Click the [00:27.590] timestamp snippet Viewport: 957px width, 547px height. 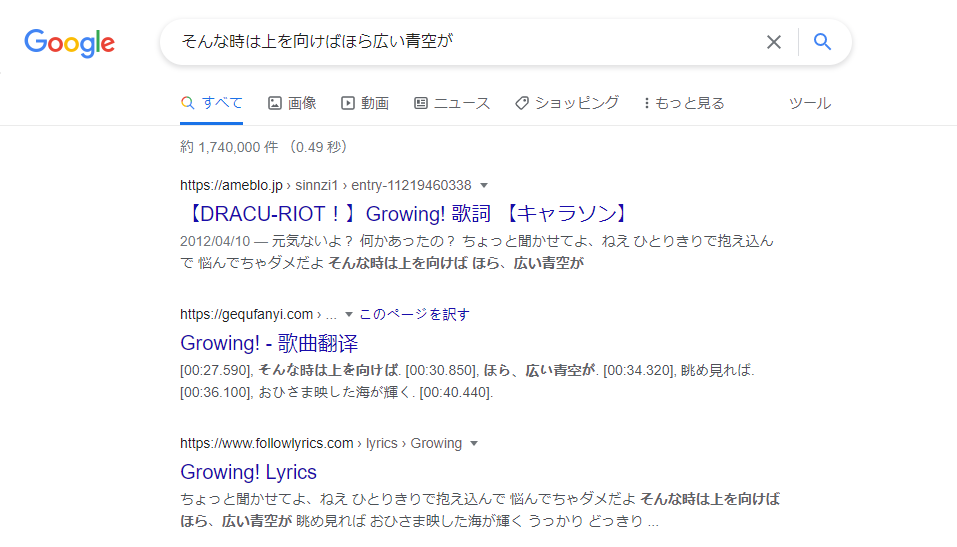pos(216,370)
